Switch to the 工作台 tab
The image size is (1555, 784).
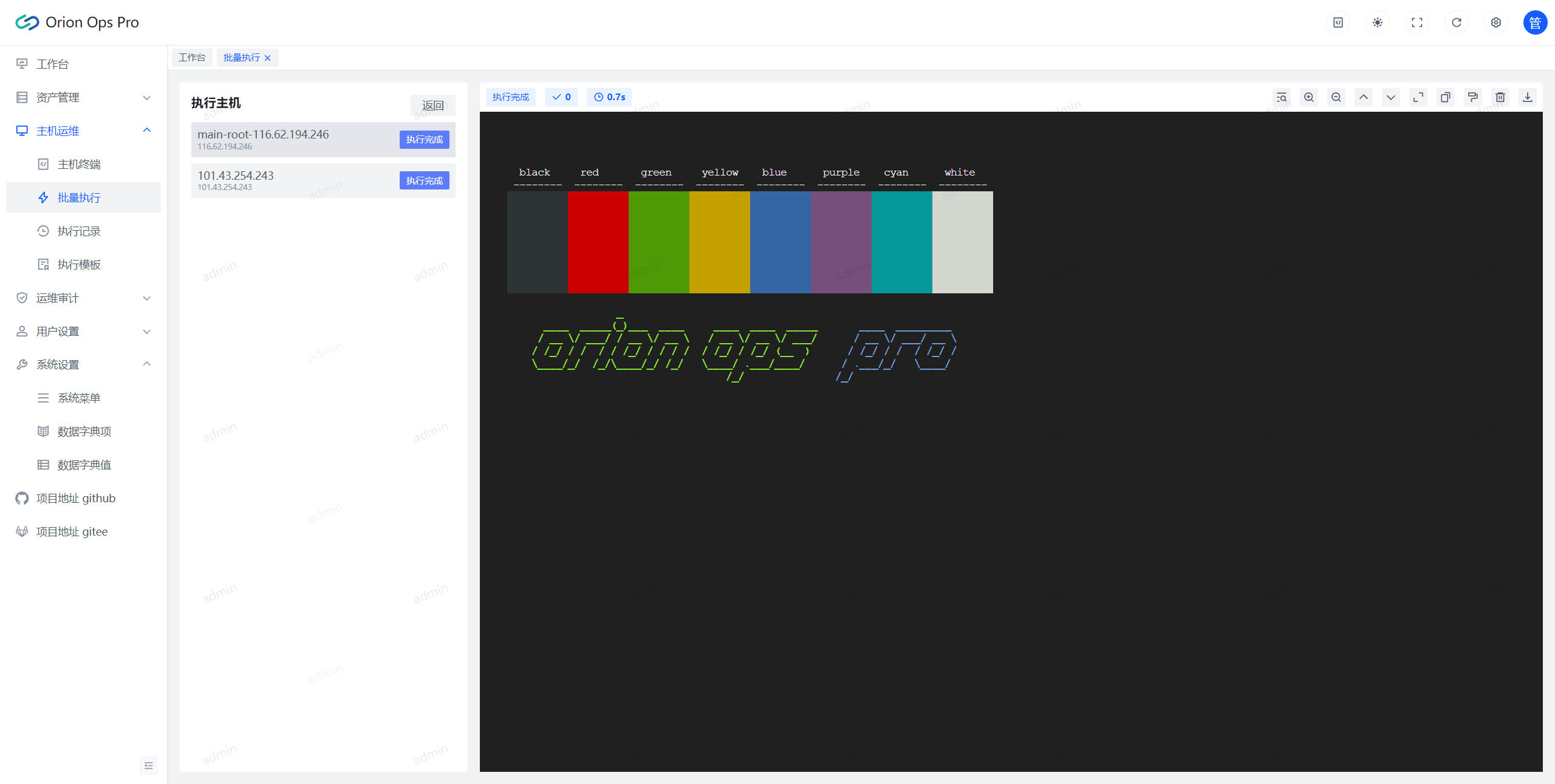coord(192,58)
